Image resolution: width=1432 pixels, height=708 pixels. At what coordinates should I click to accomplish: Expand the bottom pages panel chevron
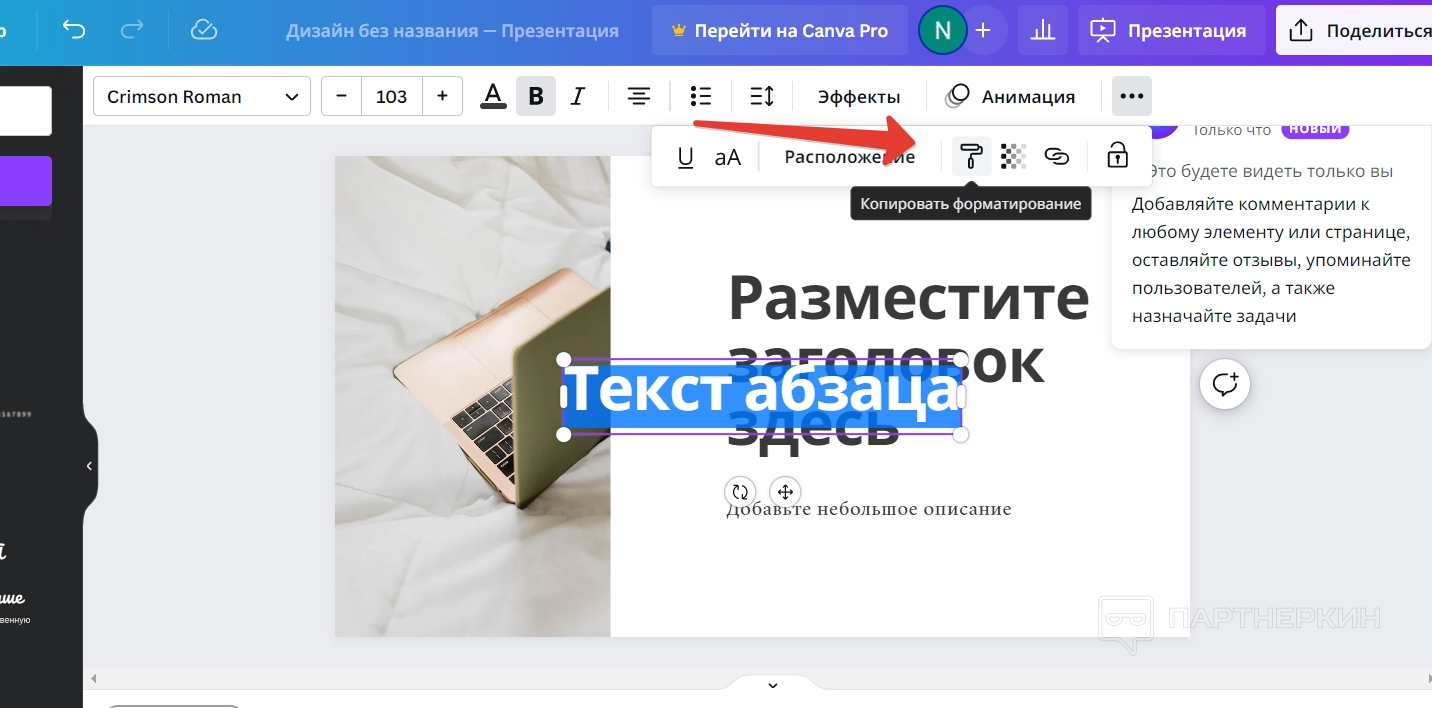772,685
